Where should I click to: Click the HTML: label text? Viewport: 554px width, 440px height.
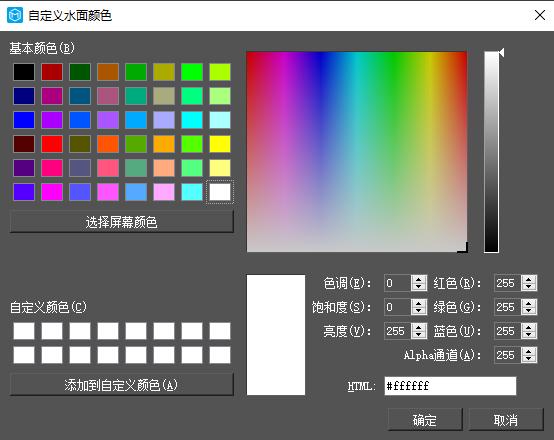point(362,386)
